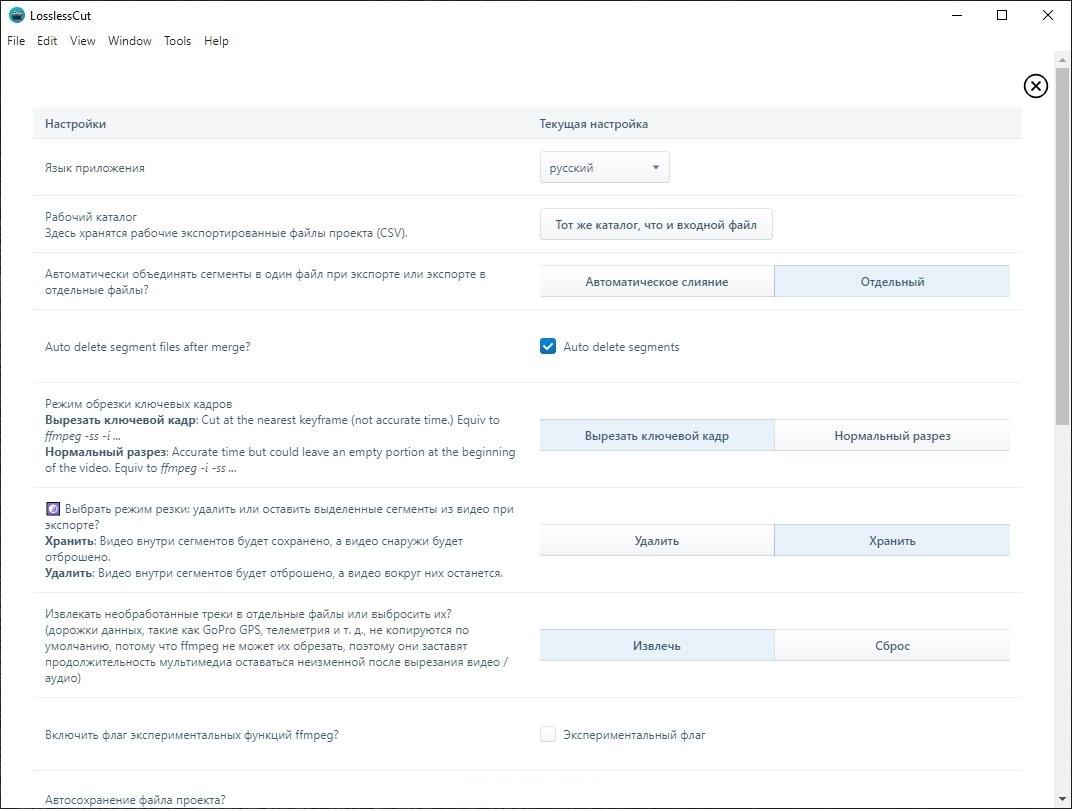Choose Вырезать ключевой кадр mode
1072x809 pixels.
pyautogui.click(x=656, y=436)
